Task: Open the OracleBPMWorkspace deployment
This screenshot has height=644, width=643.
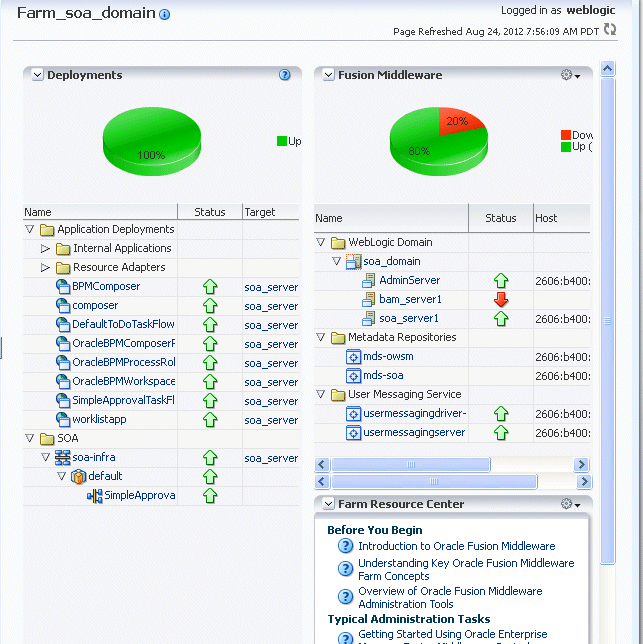Action: coord(124,382)
